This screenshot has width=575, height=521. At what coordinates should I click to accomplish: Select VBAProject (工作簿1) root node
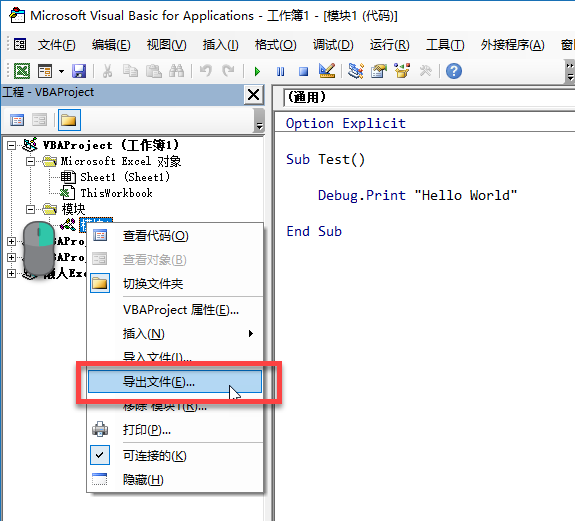[x=110, y=145]
